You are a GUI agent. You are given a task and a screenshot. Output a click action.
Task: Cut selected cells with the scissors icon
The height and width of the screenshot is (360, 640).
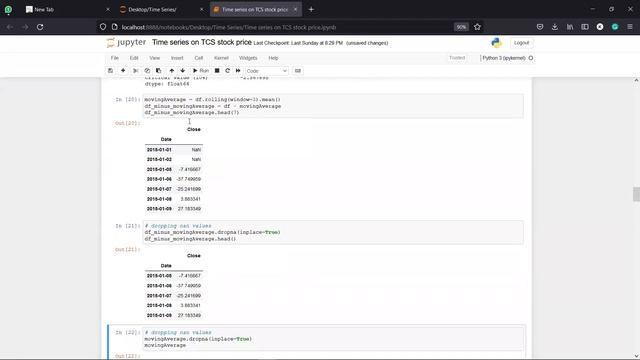pyautogui.click(x=136, y=71)
